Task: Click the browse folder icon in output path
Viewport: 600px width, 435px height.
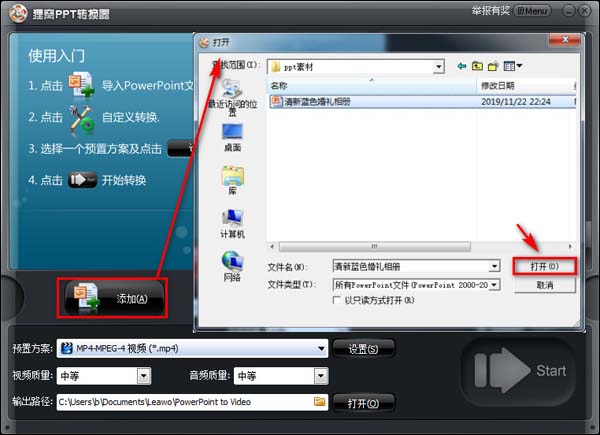Action: coord(320,402)
